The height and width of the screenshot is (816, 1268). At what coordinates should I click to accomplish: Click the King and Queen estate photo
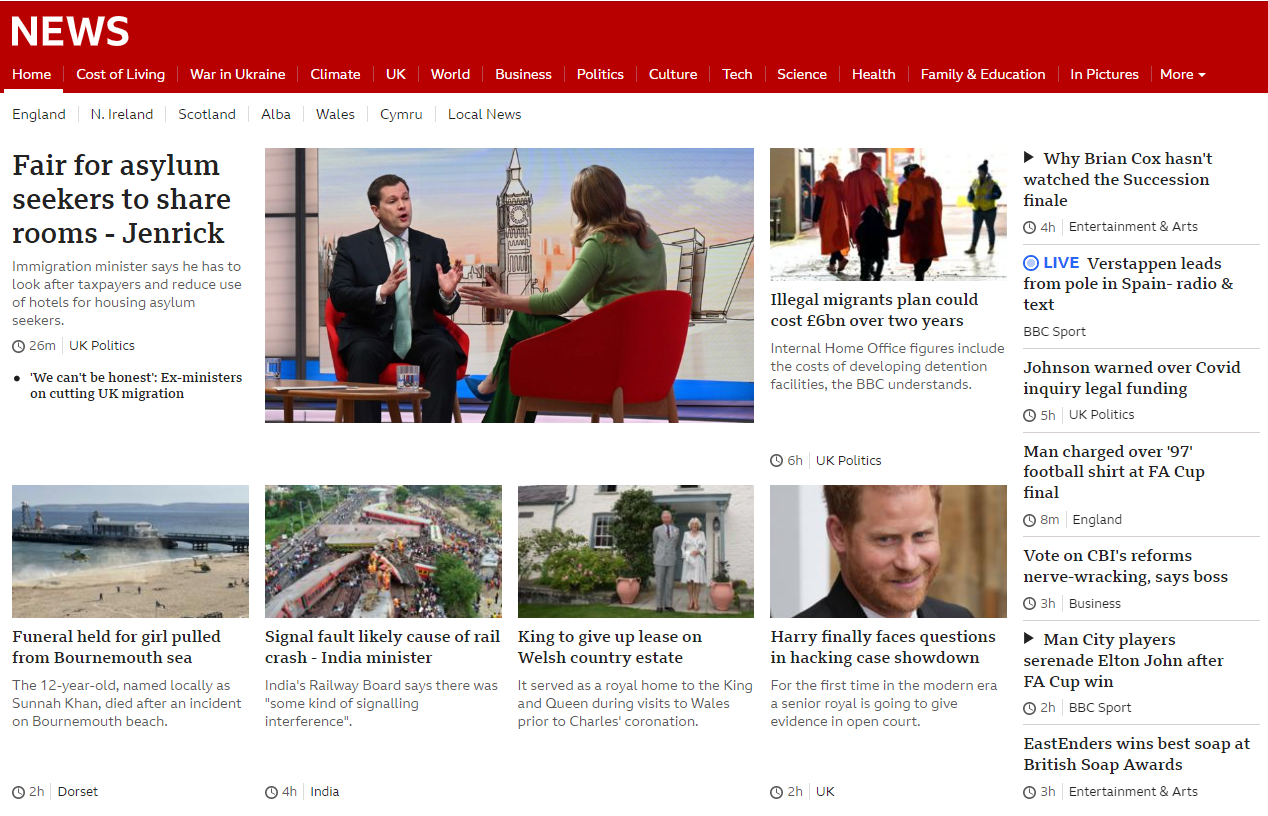point(635,551)
